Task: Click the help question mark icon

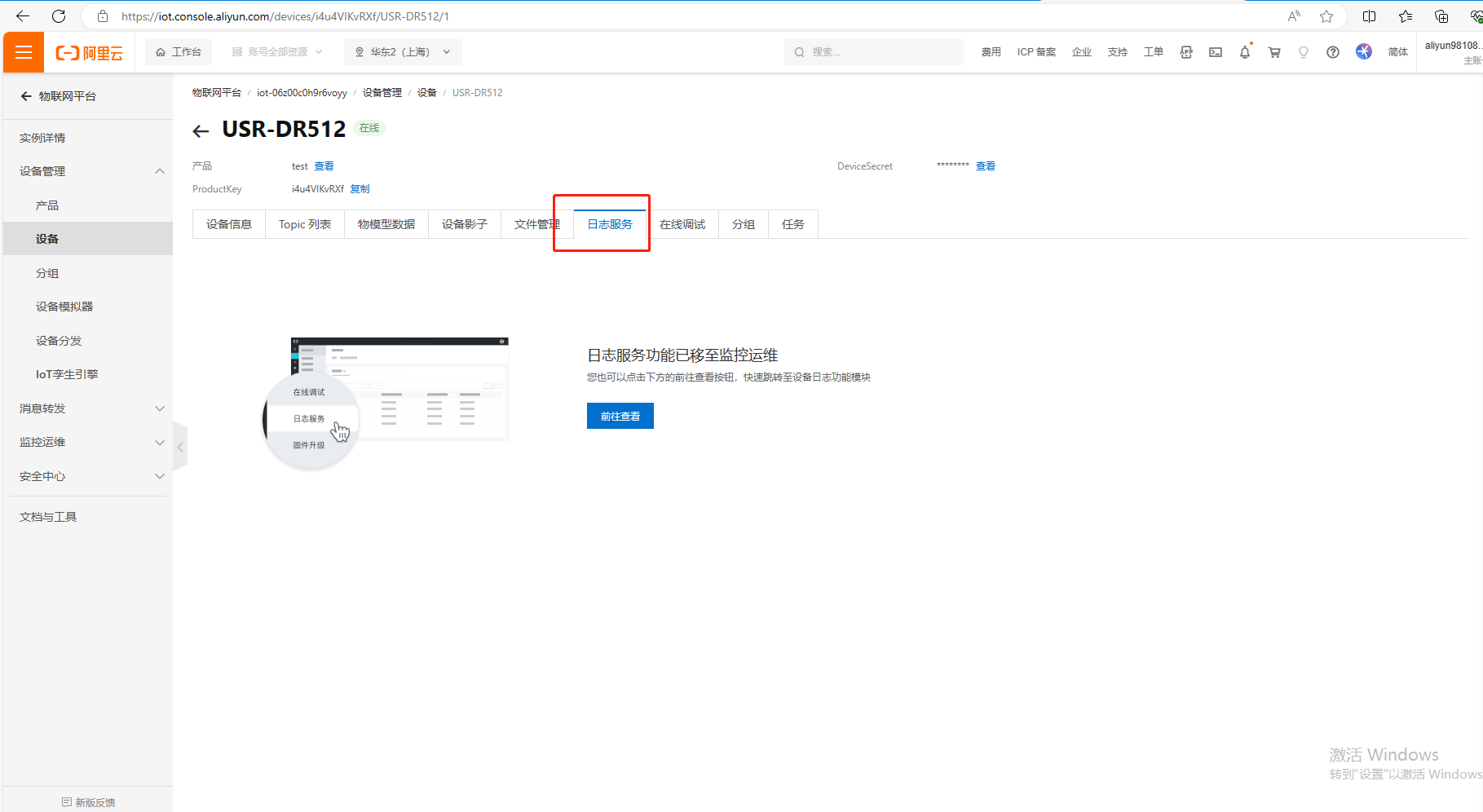Action: (x=1332, y=52)
